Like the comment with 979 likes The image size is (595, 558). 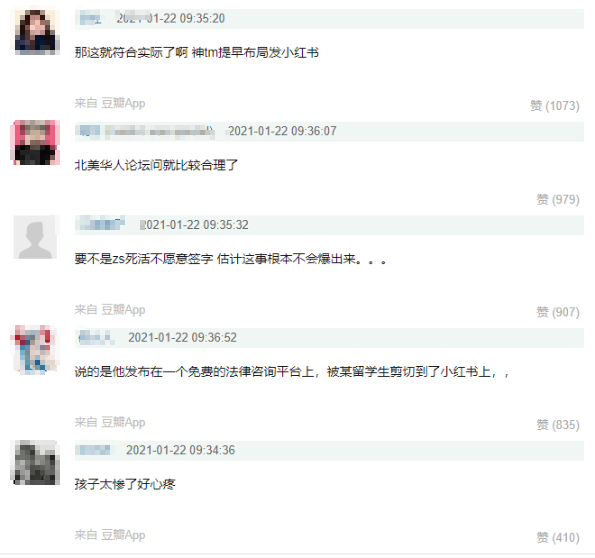557,199
